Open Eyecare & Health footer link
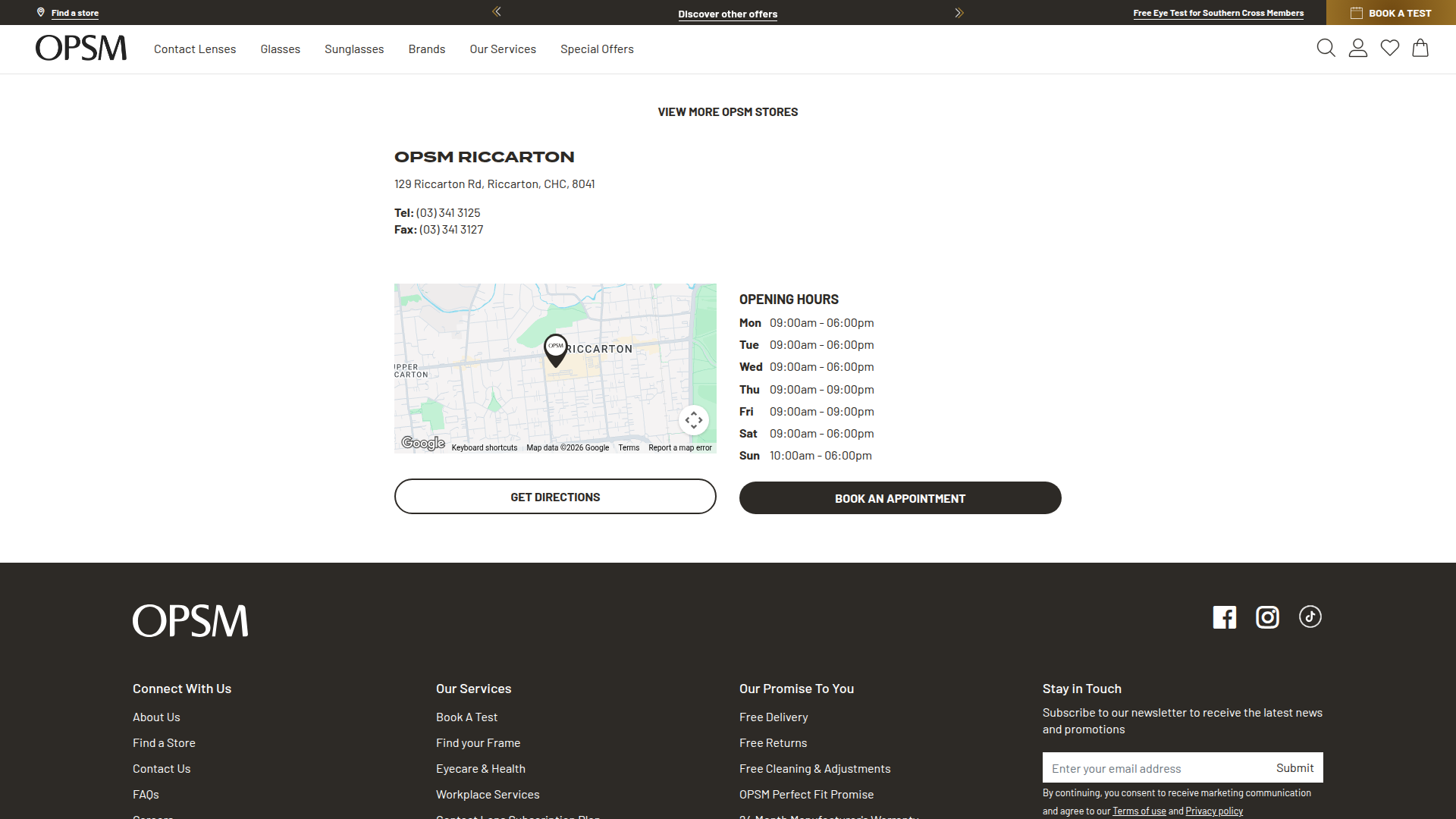Screen dimensions: 1456x819 click(481, 769)
